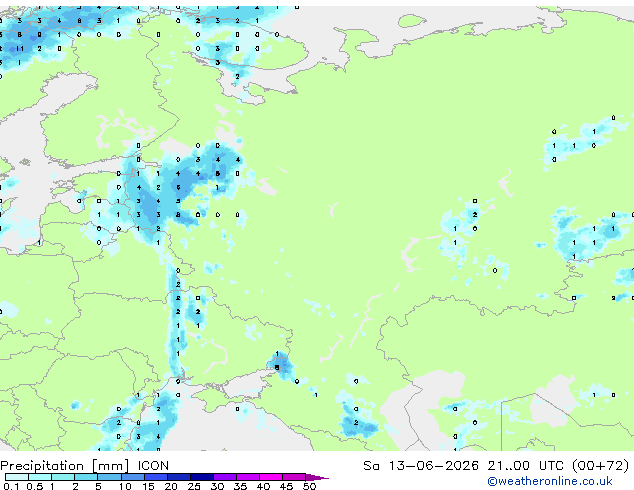Click the legend tick label "0.1"
The height and width of the screenshot is (490, 634).
point(11,486)
